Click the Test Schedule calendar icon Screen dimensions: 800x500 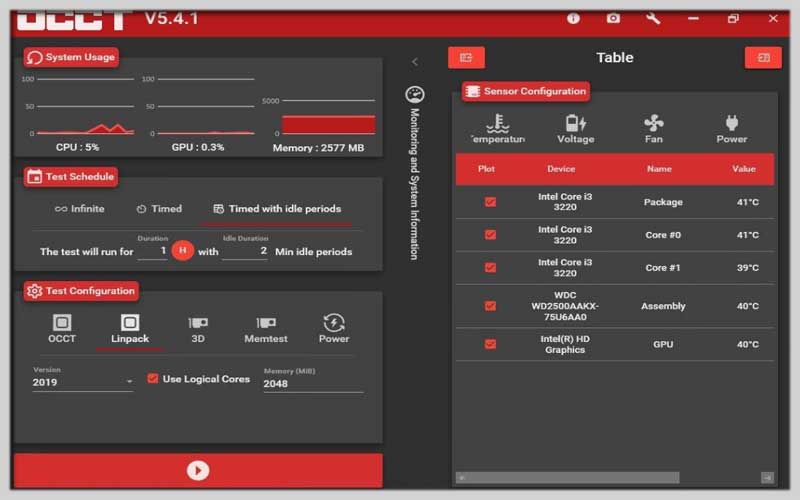pyautogui.click(x=34, y=177)
